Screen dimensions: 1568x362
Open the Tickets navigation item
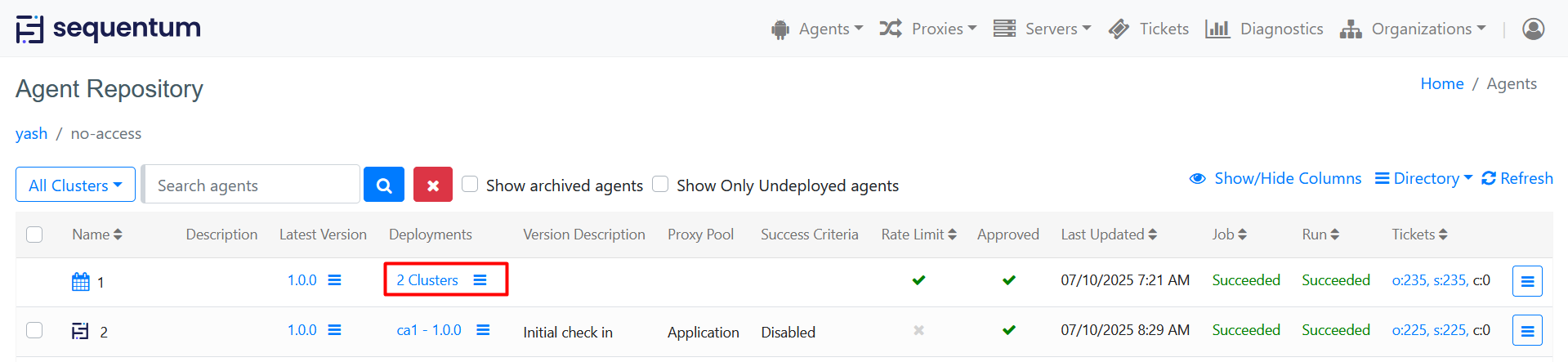coord(1149,29)
